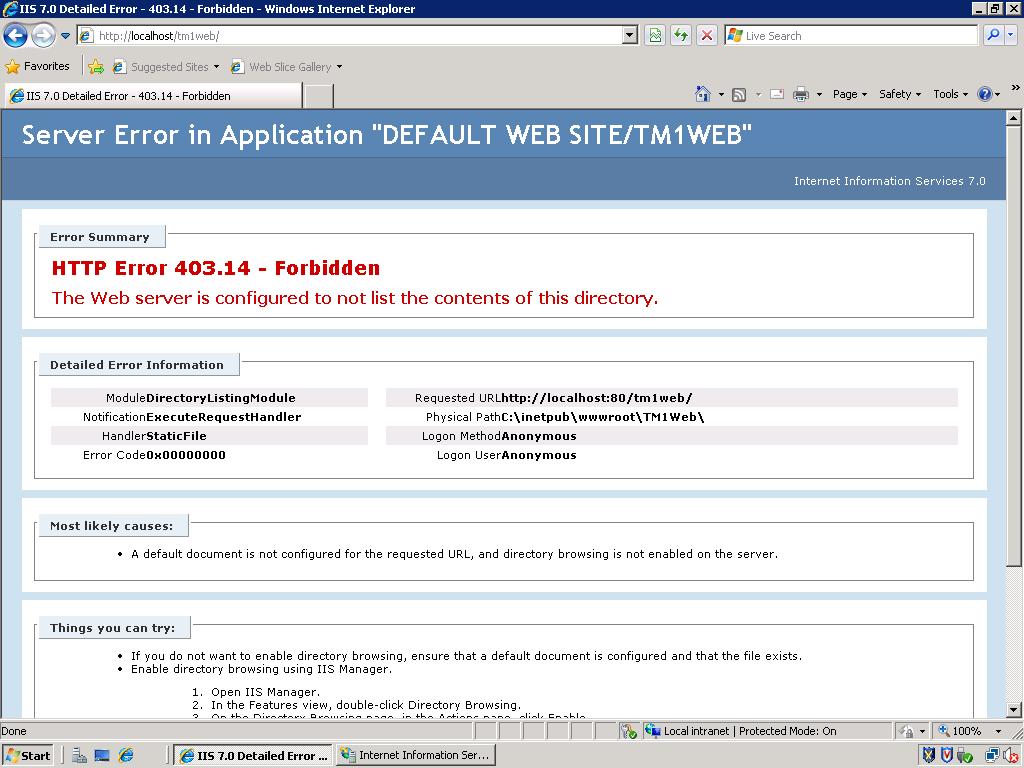The height and width of the screenshot is (768, 1024).
Task: Click the red McAfee shield tray icon
Action: point(946,756)
